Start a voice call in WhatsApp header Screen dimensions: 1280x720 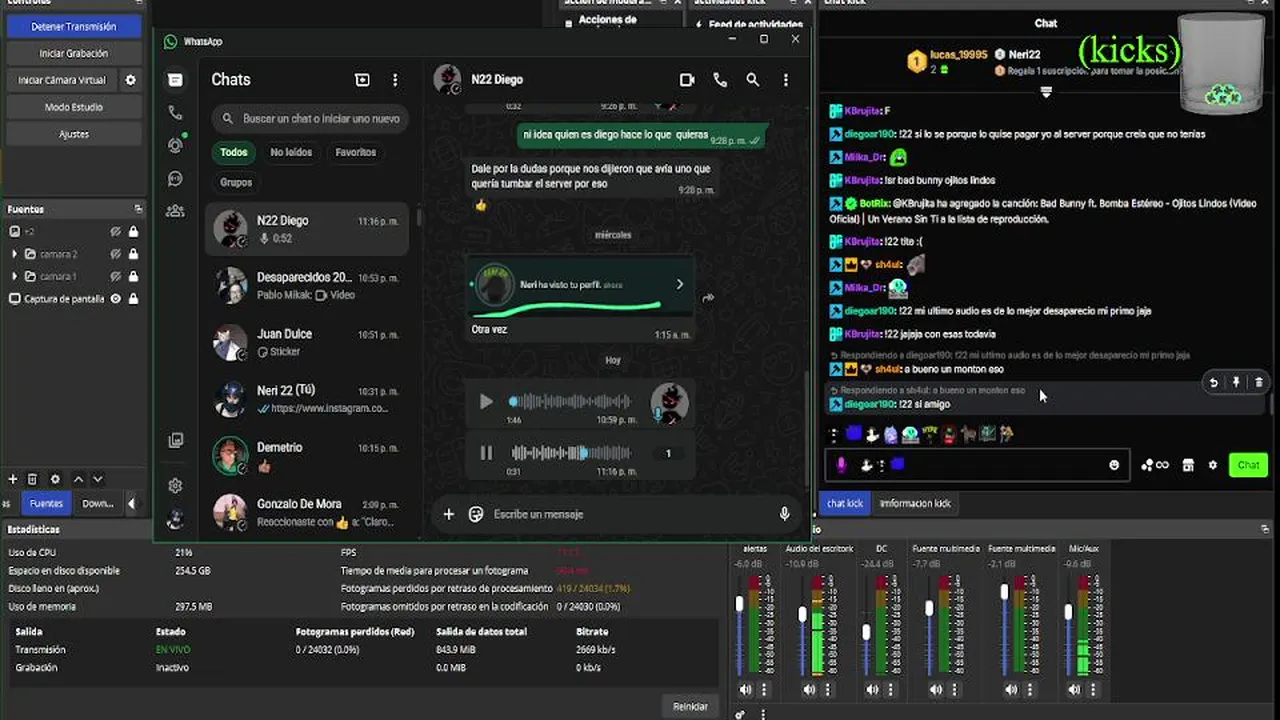(720, 80)
